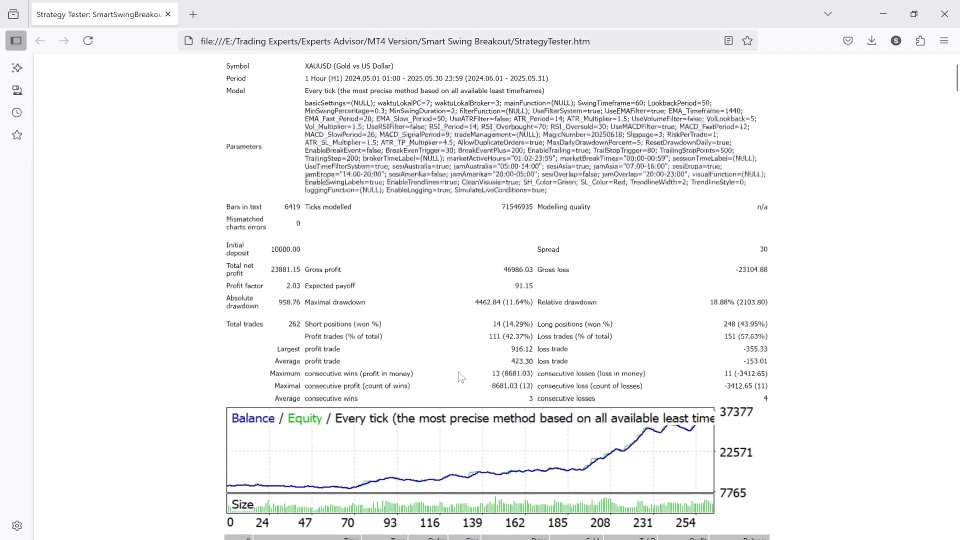List all tabs dropdown arrow
The width and height of the screenshot is (960, 540).
[x=828, y=14]
